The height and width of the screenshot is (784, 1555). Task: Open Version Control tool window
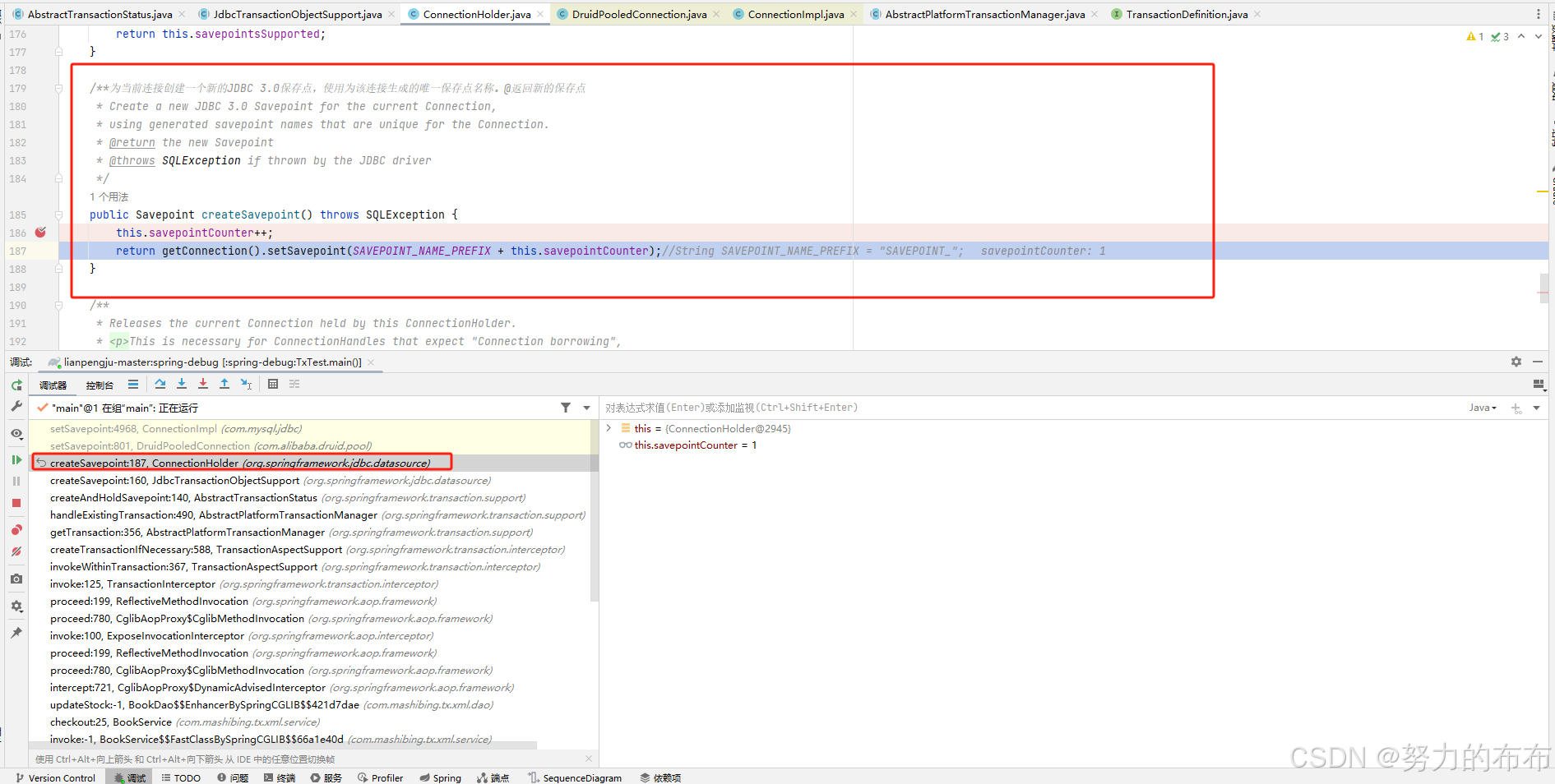pyautogui.click(x=55, y=777)
